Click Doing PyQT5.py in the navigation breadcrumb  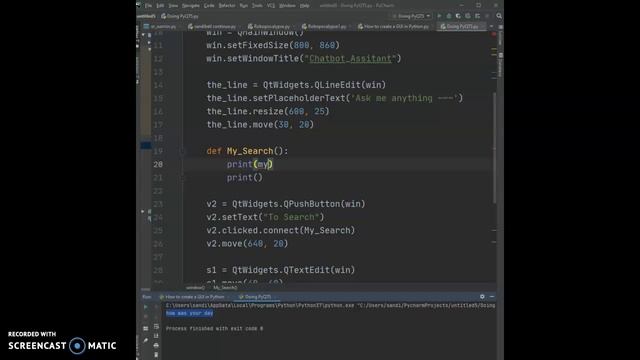point(180,16)
